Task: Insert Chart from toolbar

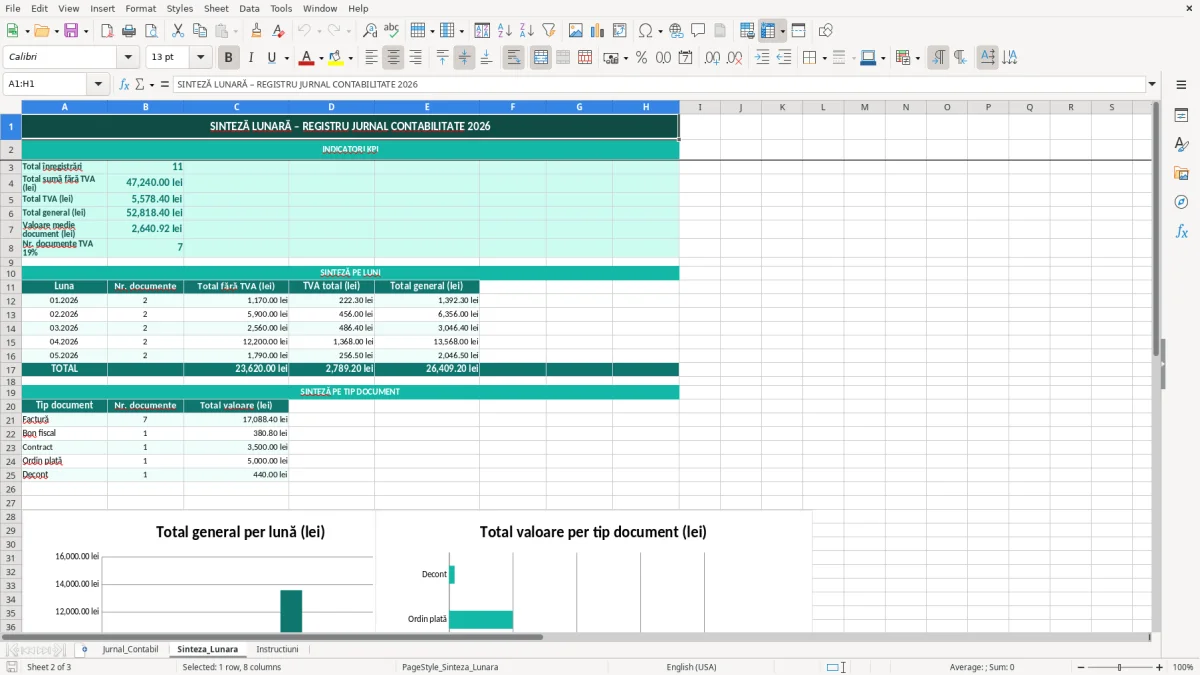Action: [598, 31]
